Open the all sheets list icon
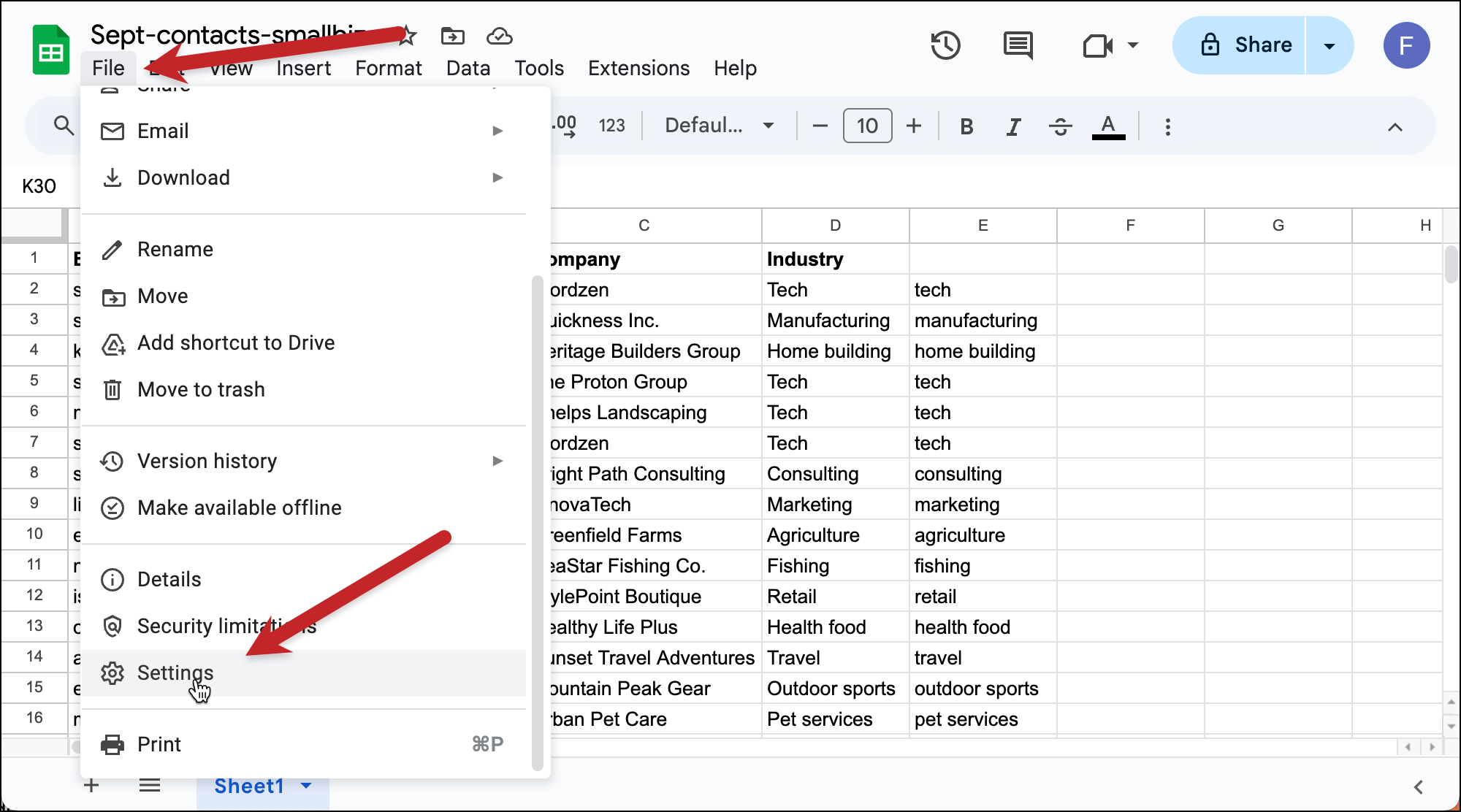 150,785
